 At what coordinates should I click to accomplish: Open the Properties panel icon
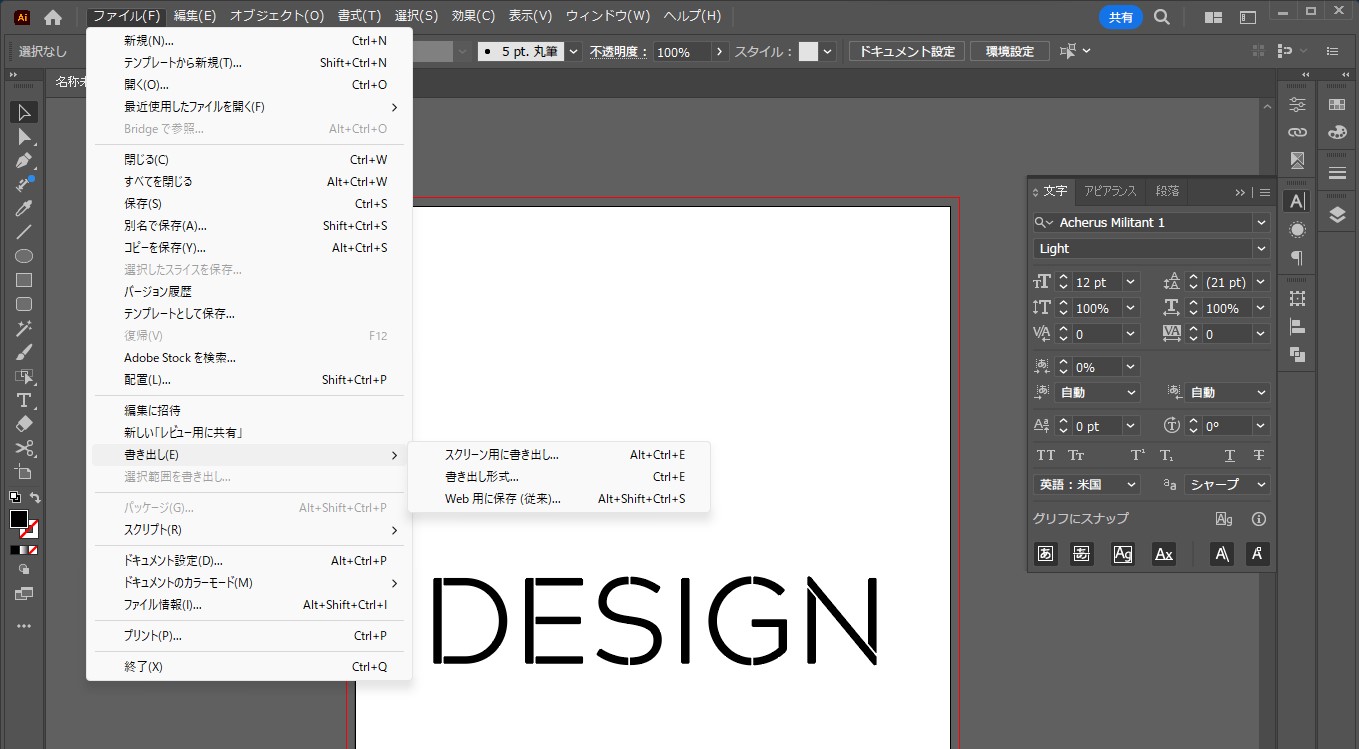[x=1299, y=104]
